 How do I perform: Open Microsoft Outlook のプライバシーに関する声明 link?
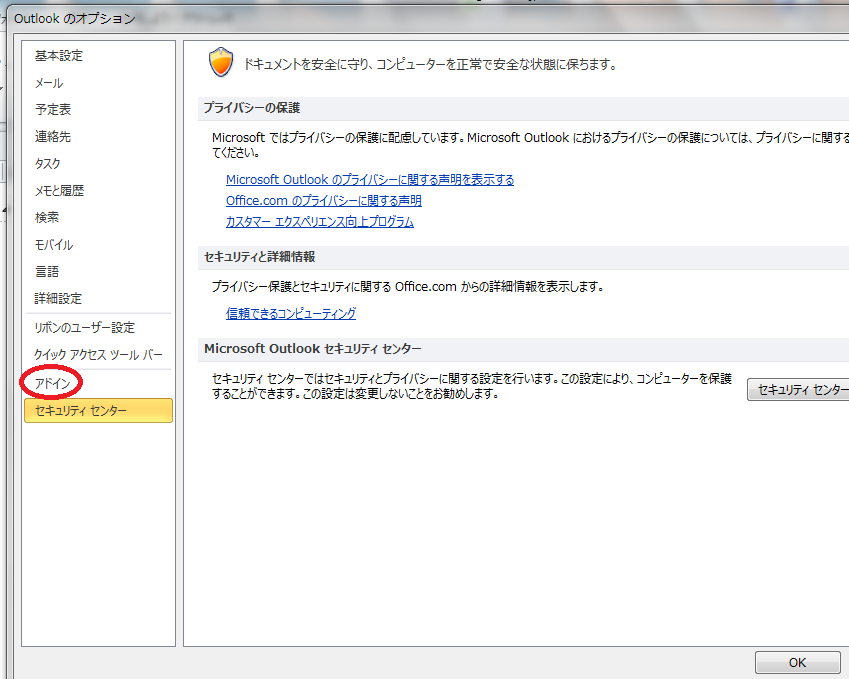pyautogui.click(x=370, y=179)
